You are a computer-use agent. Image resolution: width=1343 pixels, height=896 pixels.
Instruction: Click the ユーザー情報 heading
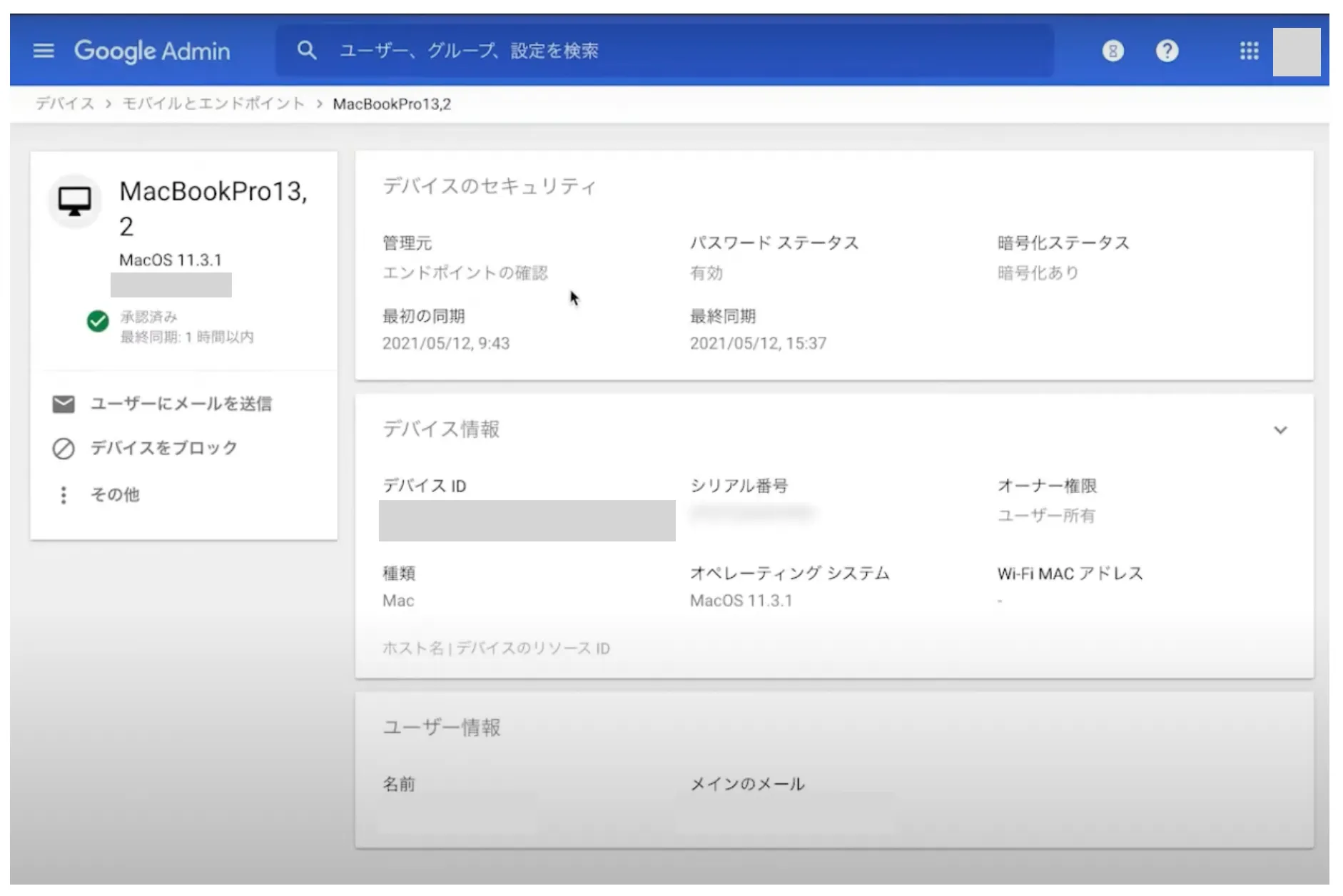click(x=442, y=728)
